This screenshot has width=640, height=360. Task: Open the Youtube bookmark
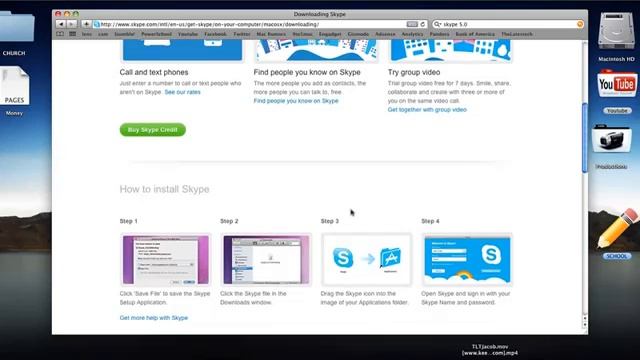pos(188,34)
